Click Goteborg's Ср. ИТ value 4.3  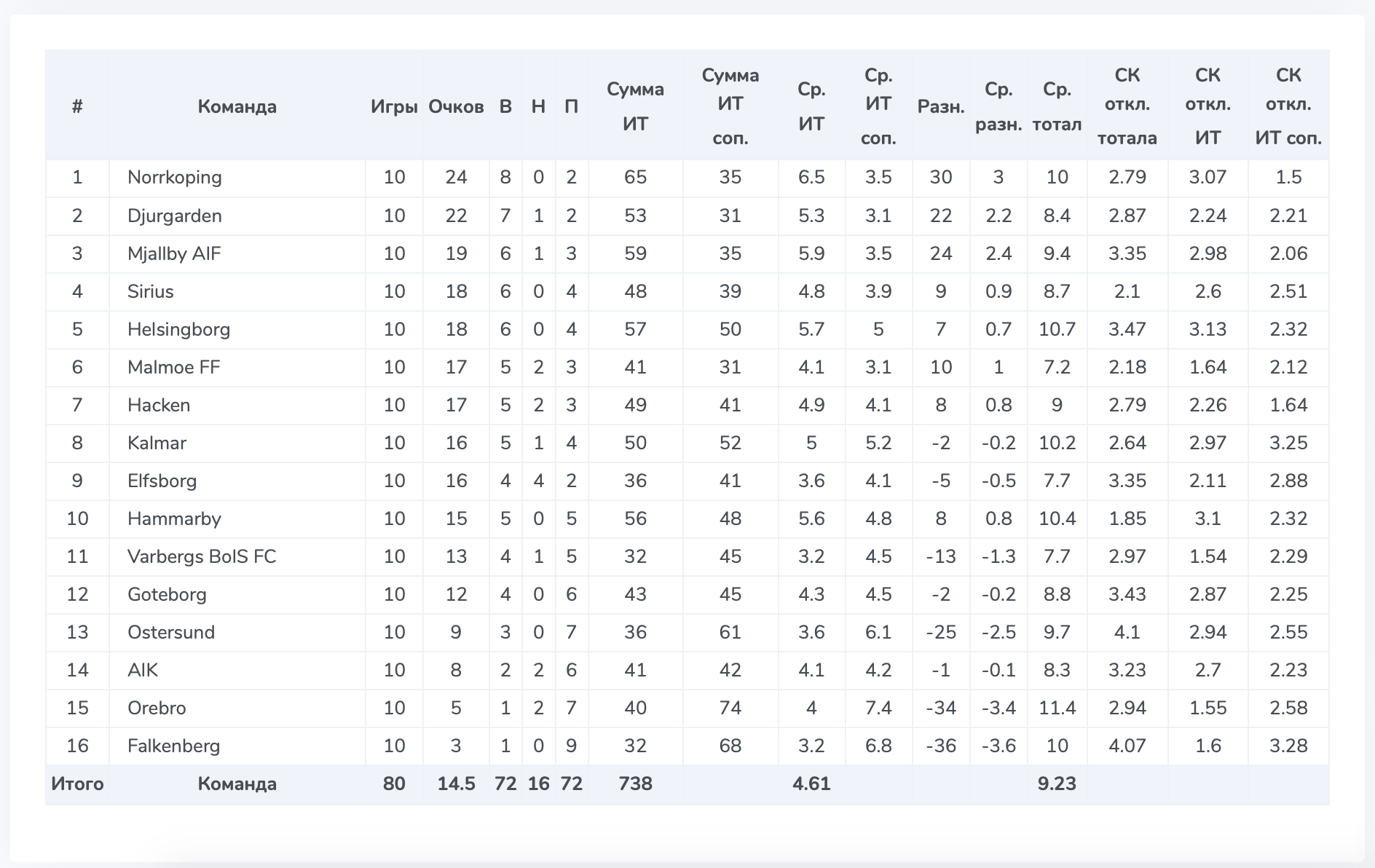point(811,594)
